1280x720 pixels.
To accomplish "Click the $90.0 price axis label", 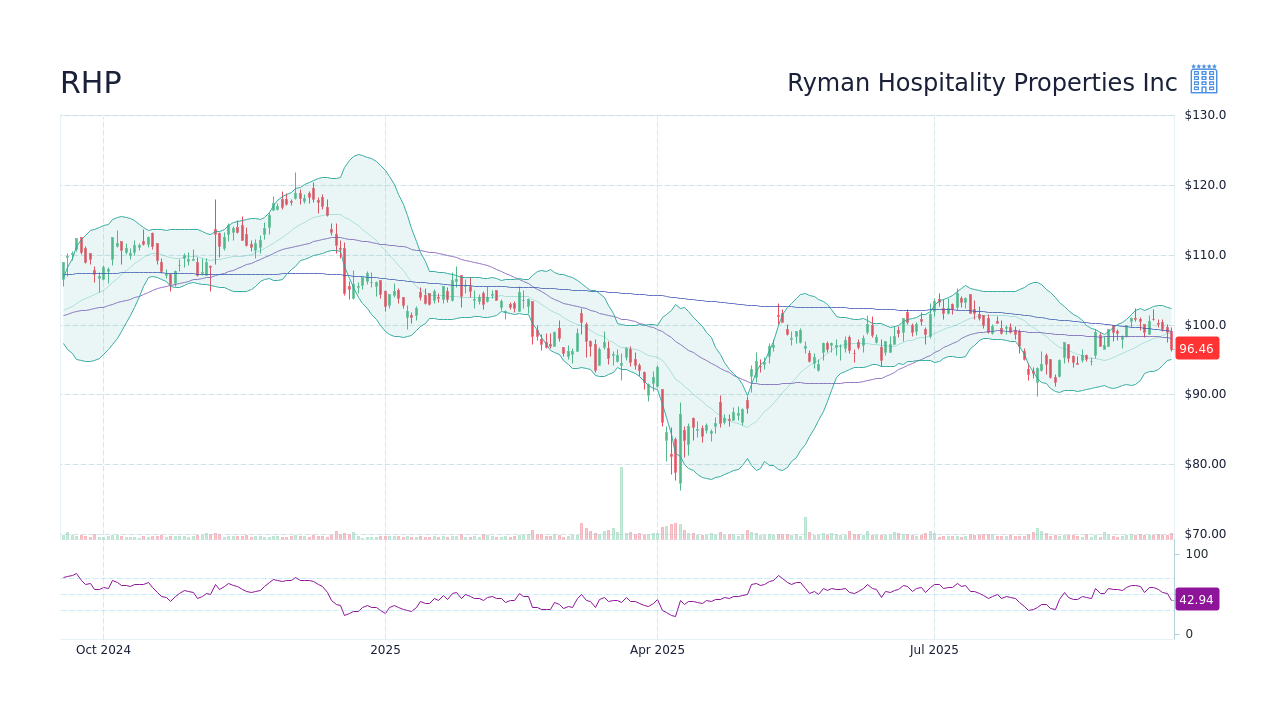I will point(1205,394).
